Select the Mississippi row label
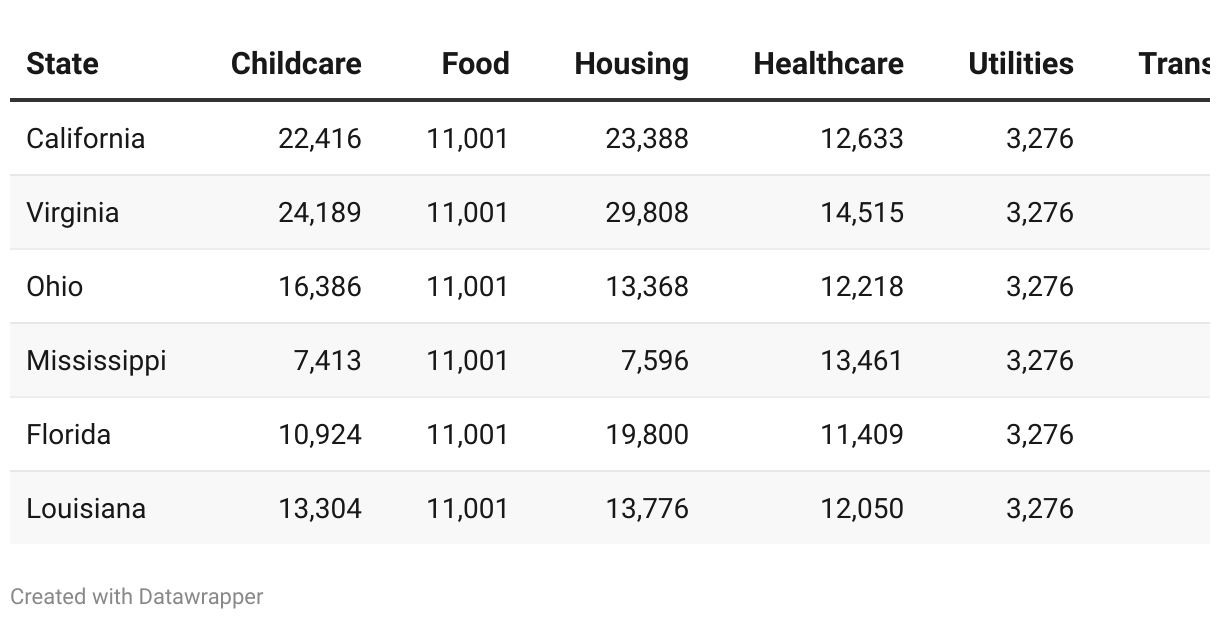This screenshot has width=1220, height=620. [x=96, y=360]
